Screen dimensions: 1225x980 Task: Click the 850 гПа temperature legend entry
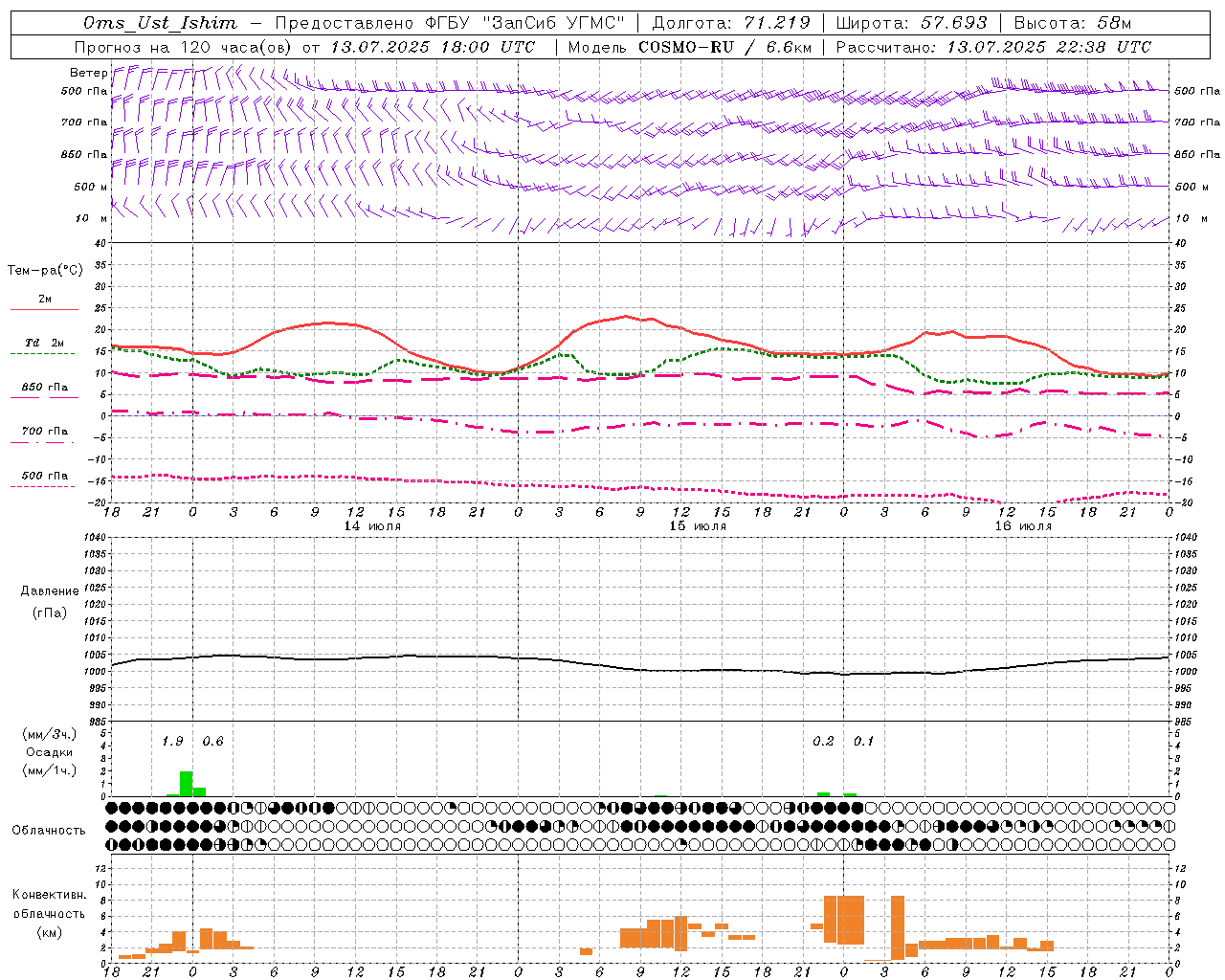(45, 388)
